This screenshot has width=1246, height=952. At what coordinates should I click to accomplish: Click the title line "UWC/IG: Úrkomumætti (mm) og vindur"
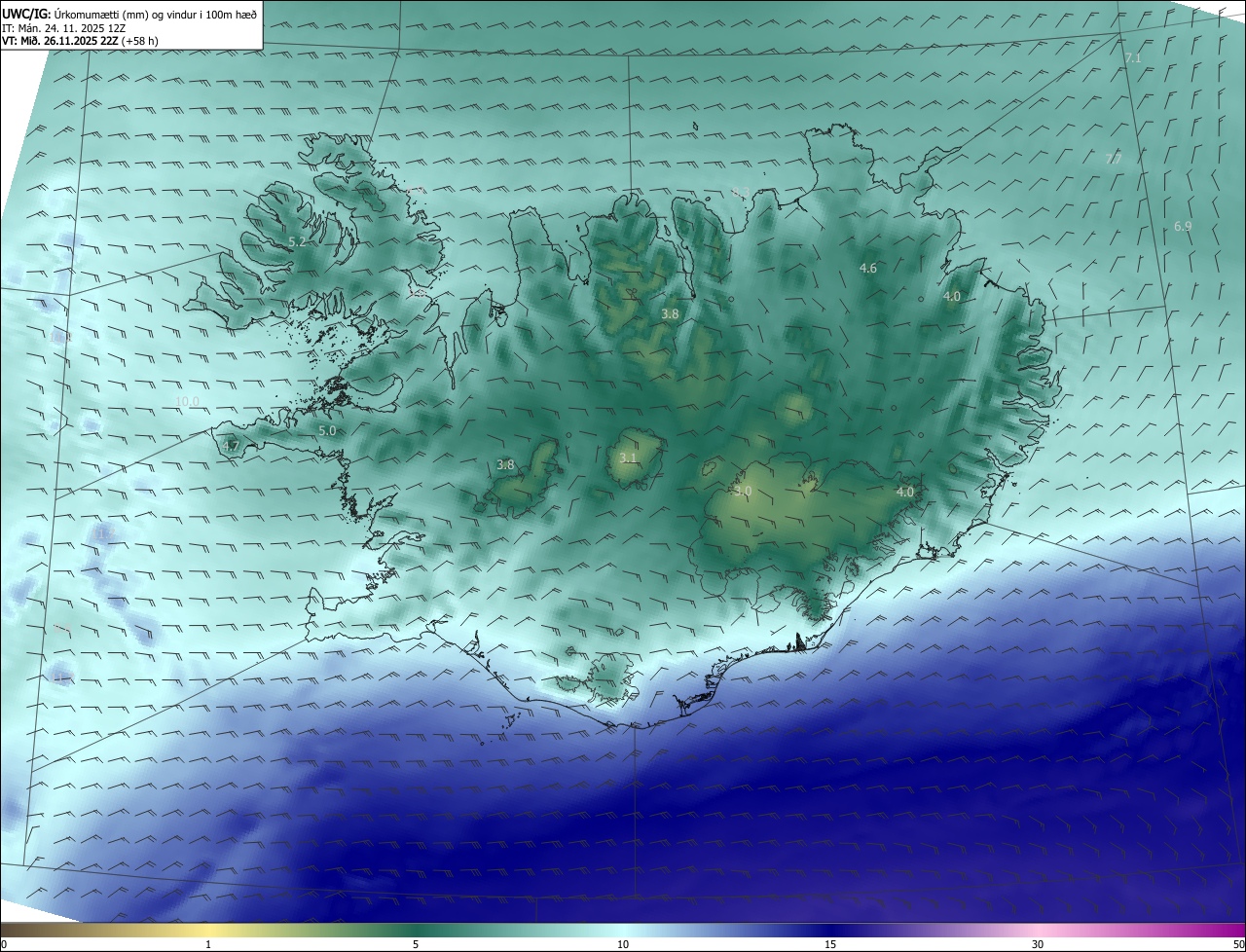pos(129,14)
